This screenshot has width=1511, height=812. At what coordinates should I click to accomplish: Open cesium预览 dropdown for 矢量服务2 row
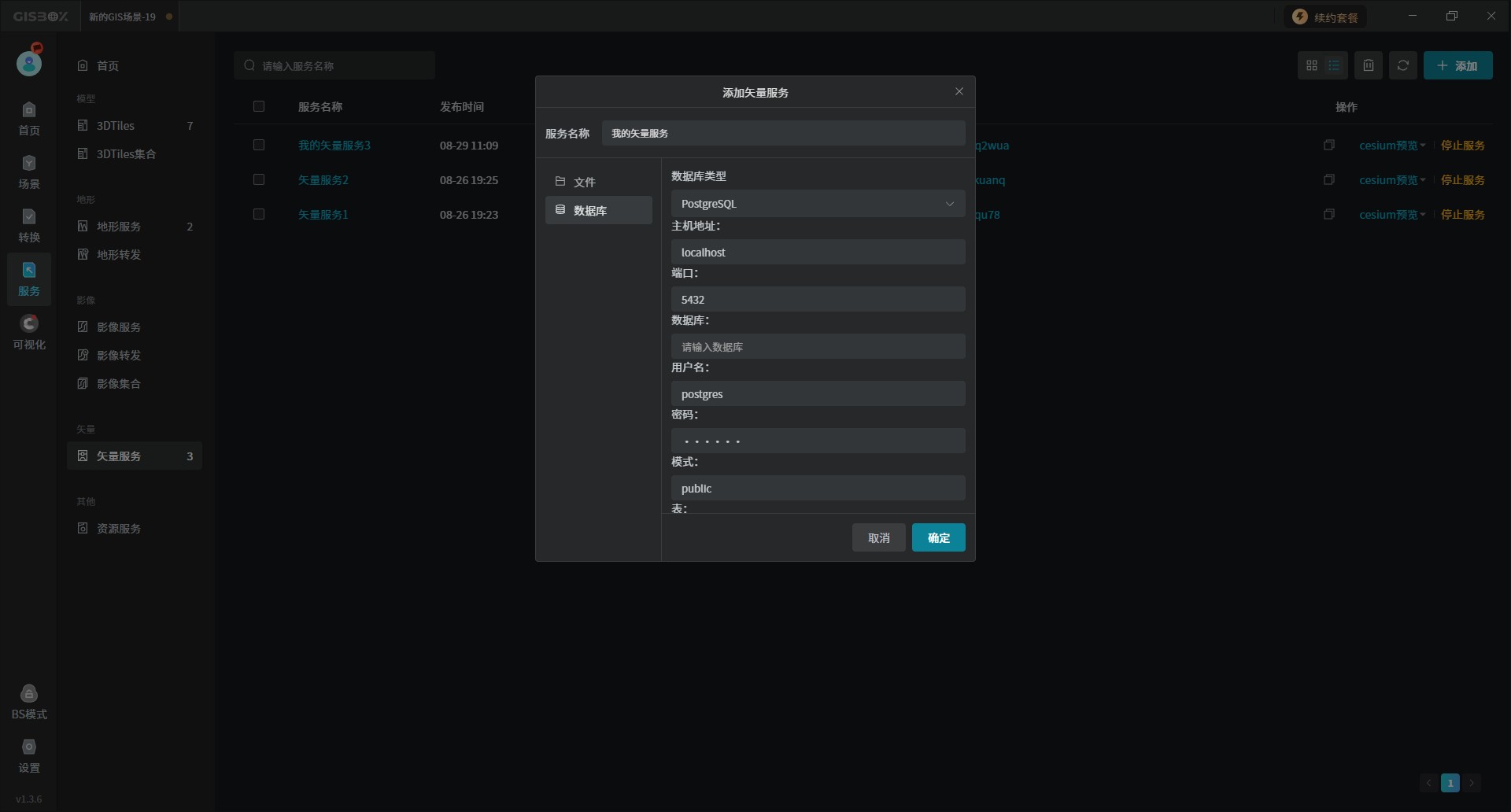[x=1391, y=180]
